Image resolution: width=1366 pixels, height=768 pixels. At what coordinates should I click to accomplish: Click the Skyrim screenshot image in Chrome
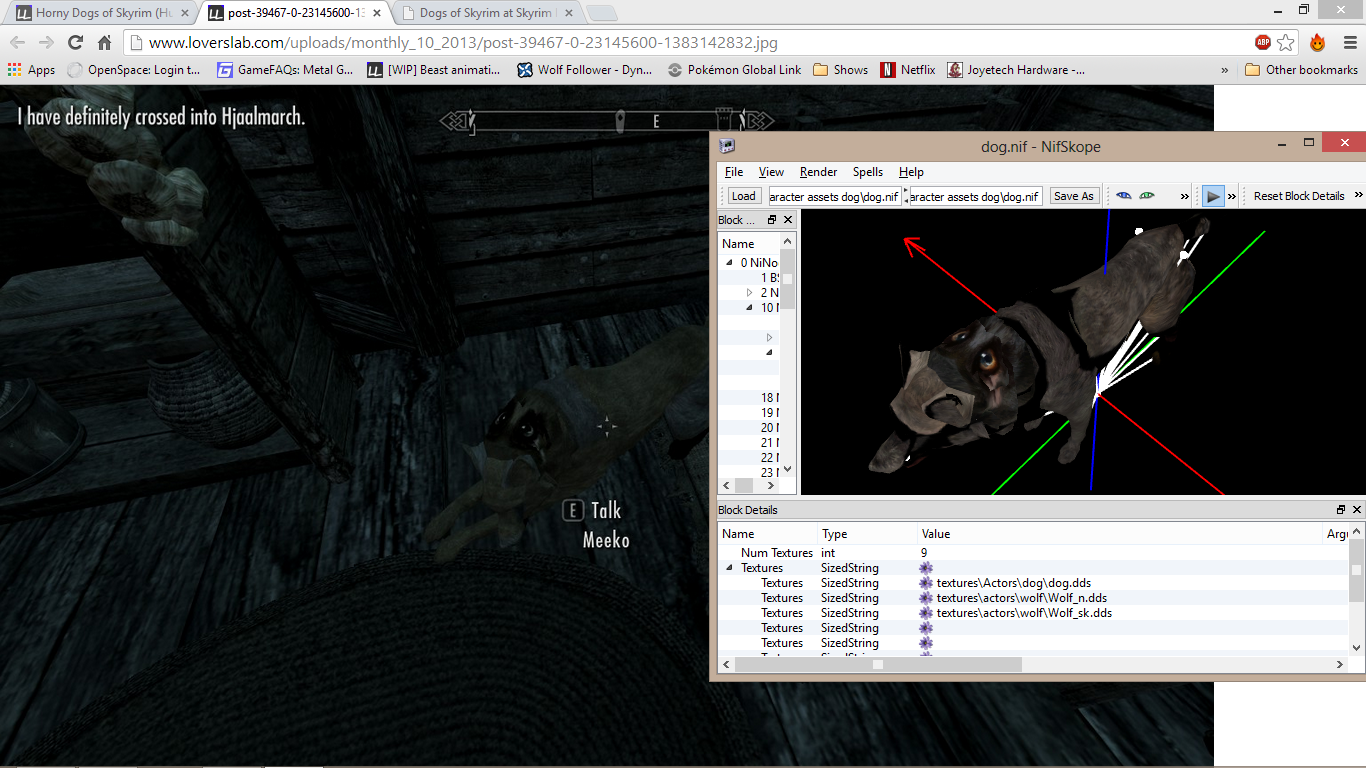(355, 425)
